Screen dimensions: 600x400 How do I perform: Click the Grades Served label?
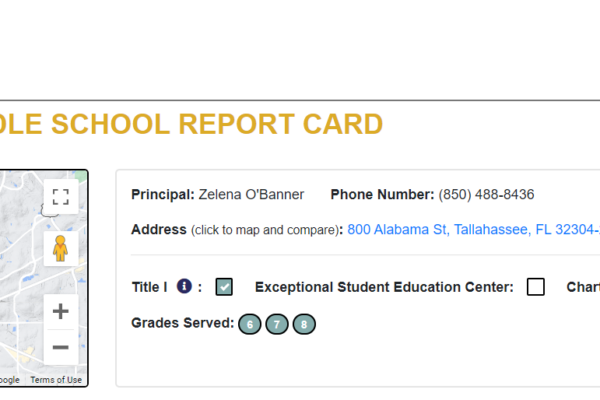point(182,323)
